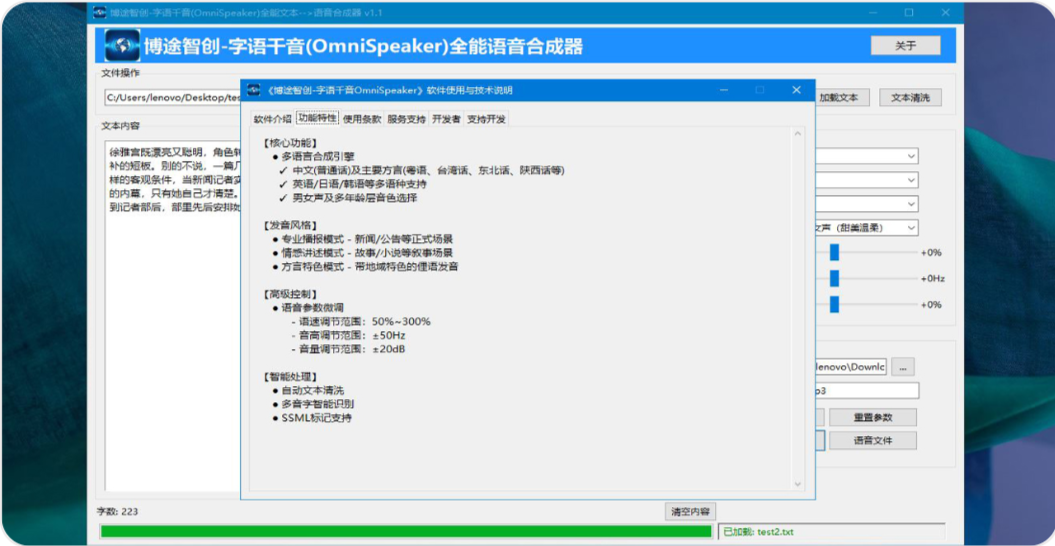
Task: Open the 语音文件 button
Action: tap(873, 441)
